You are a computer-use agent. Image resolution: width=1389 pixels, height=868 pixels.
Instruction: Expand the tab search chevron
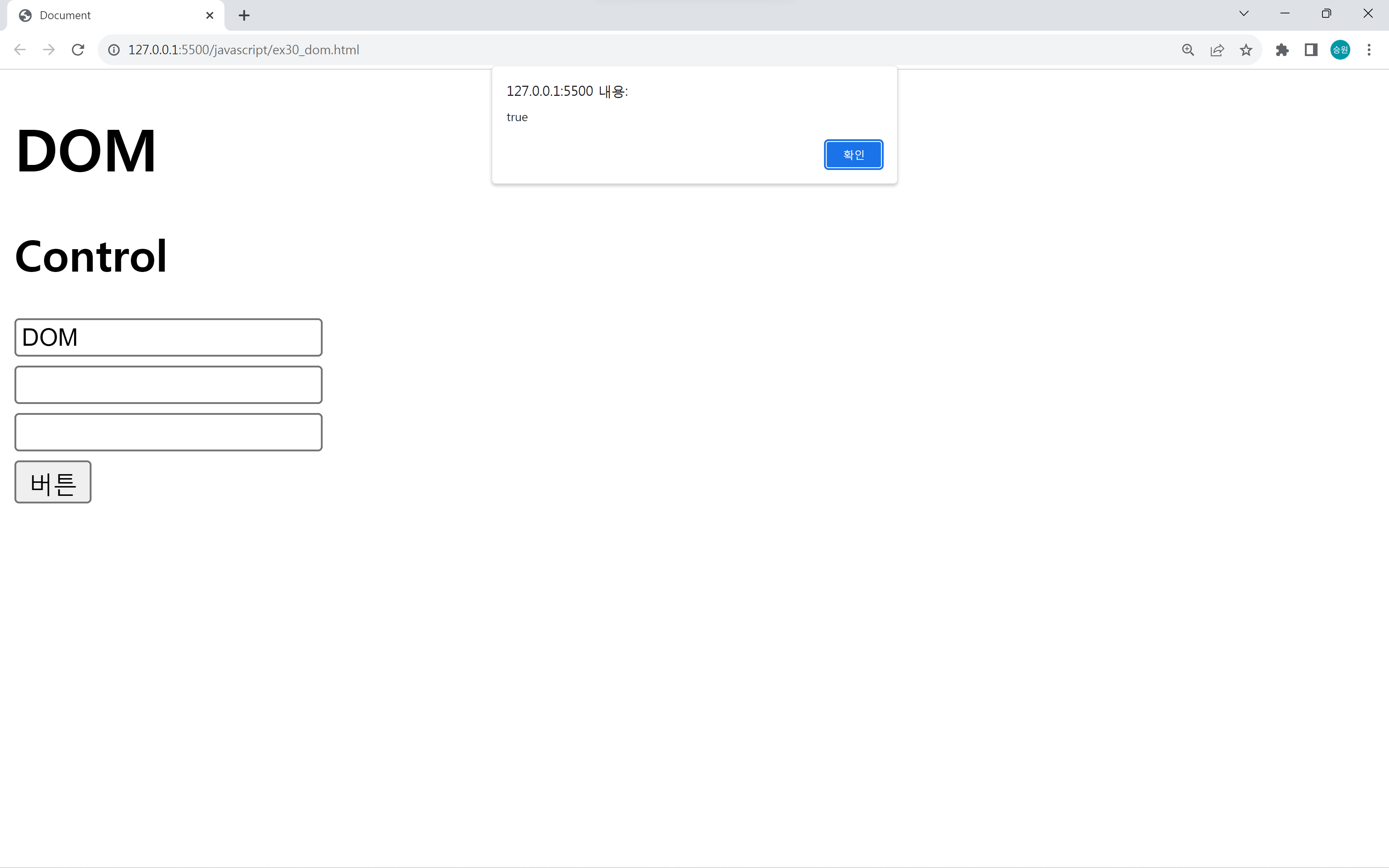[x=1243, y=14]
